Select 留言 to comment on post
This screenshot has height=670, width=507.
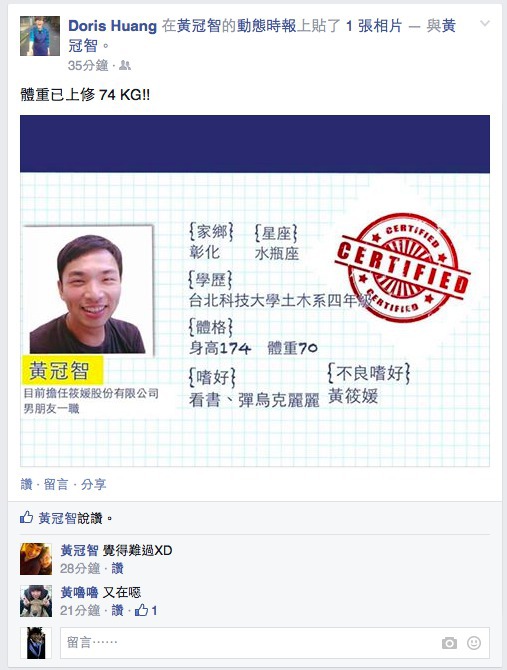pos(56,484)
